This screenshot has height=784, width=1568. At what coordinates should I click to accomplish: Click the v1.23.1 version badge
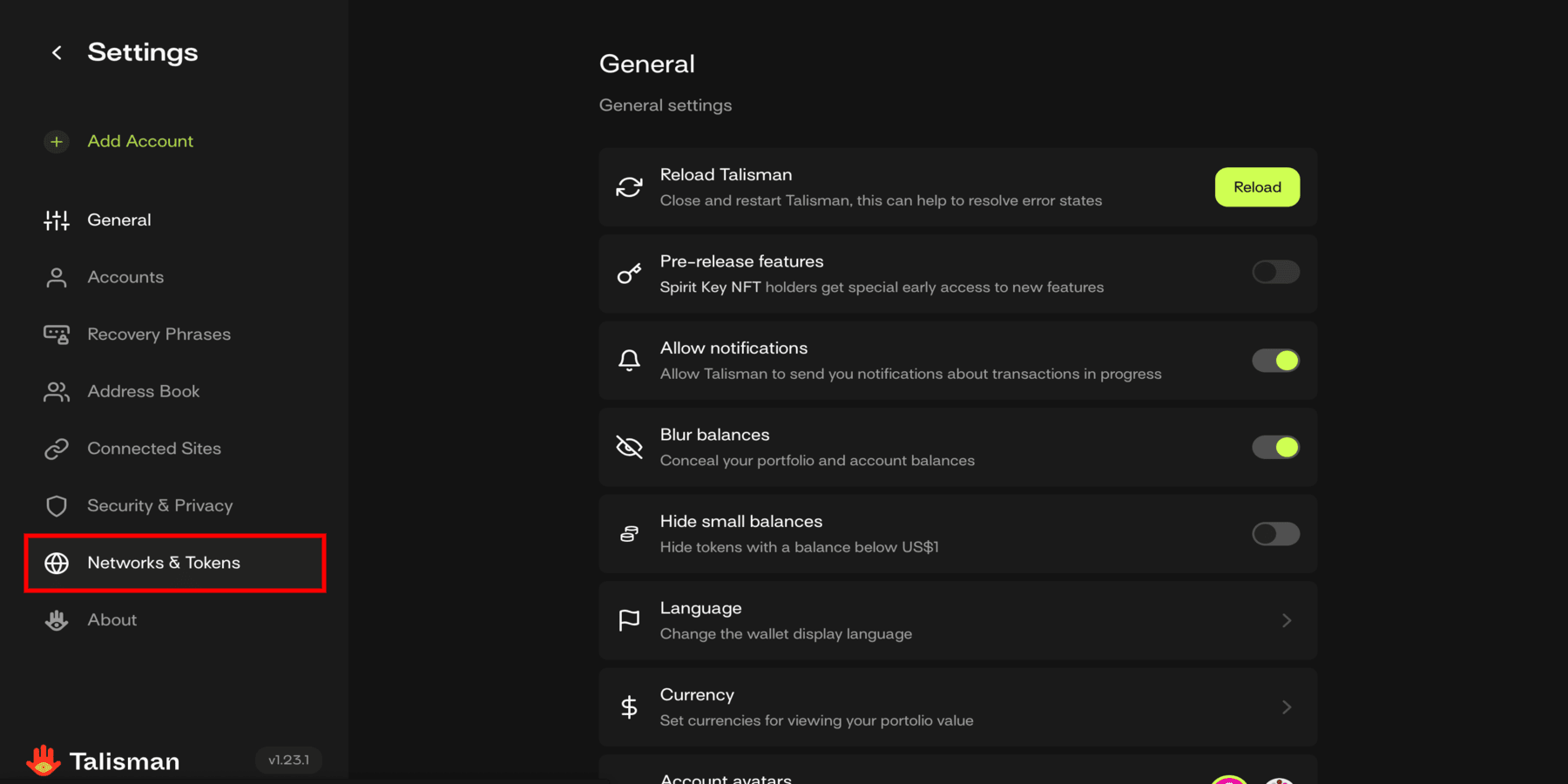288,760
